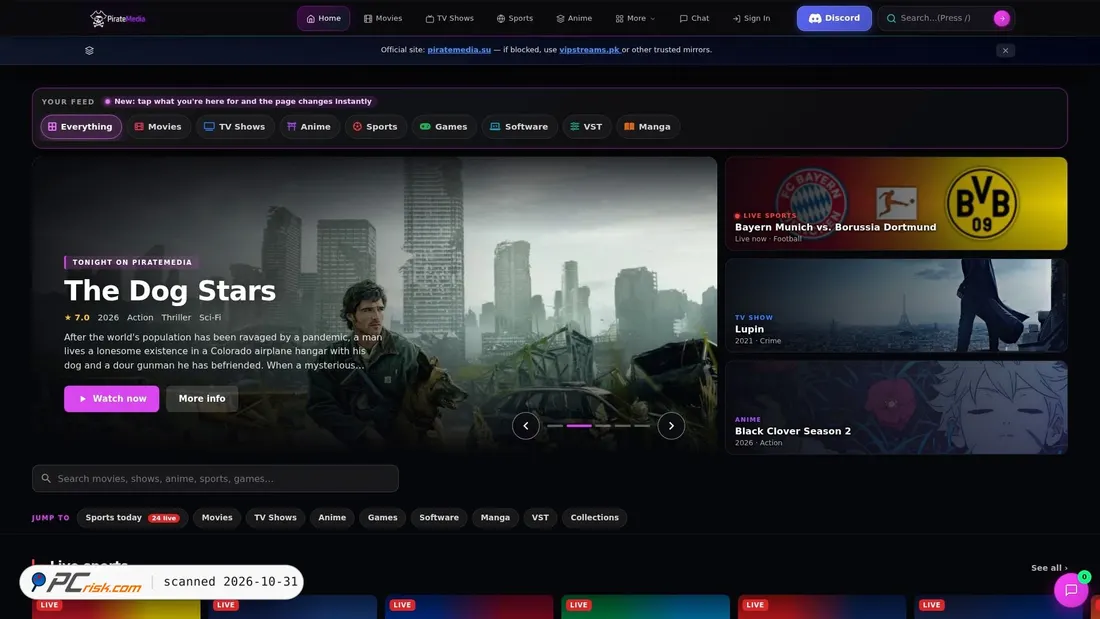This screenshot has height=619, width=1100.
Task: Click the pink search submit arrow
Action: pos(1002,18)
